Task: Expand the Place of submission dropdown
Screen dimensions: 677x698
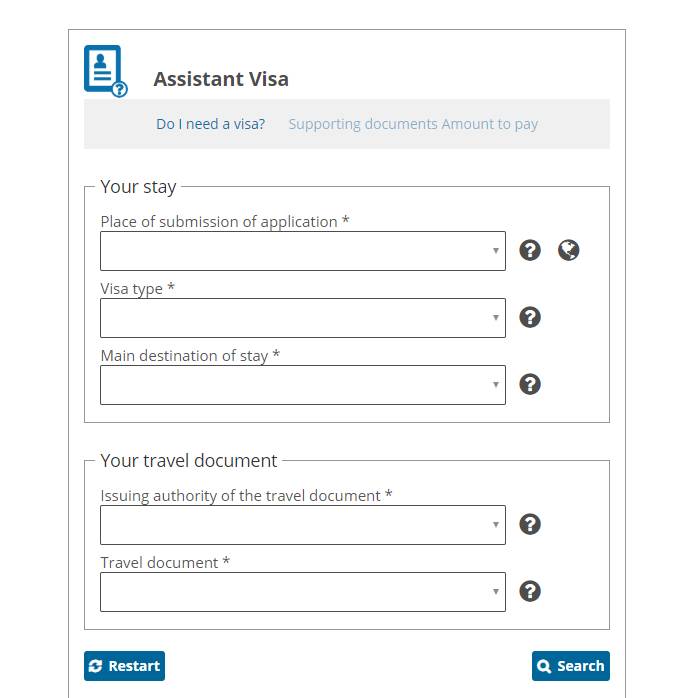Action: coord(302,251)
